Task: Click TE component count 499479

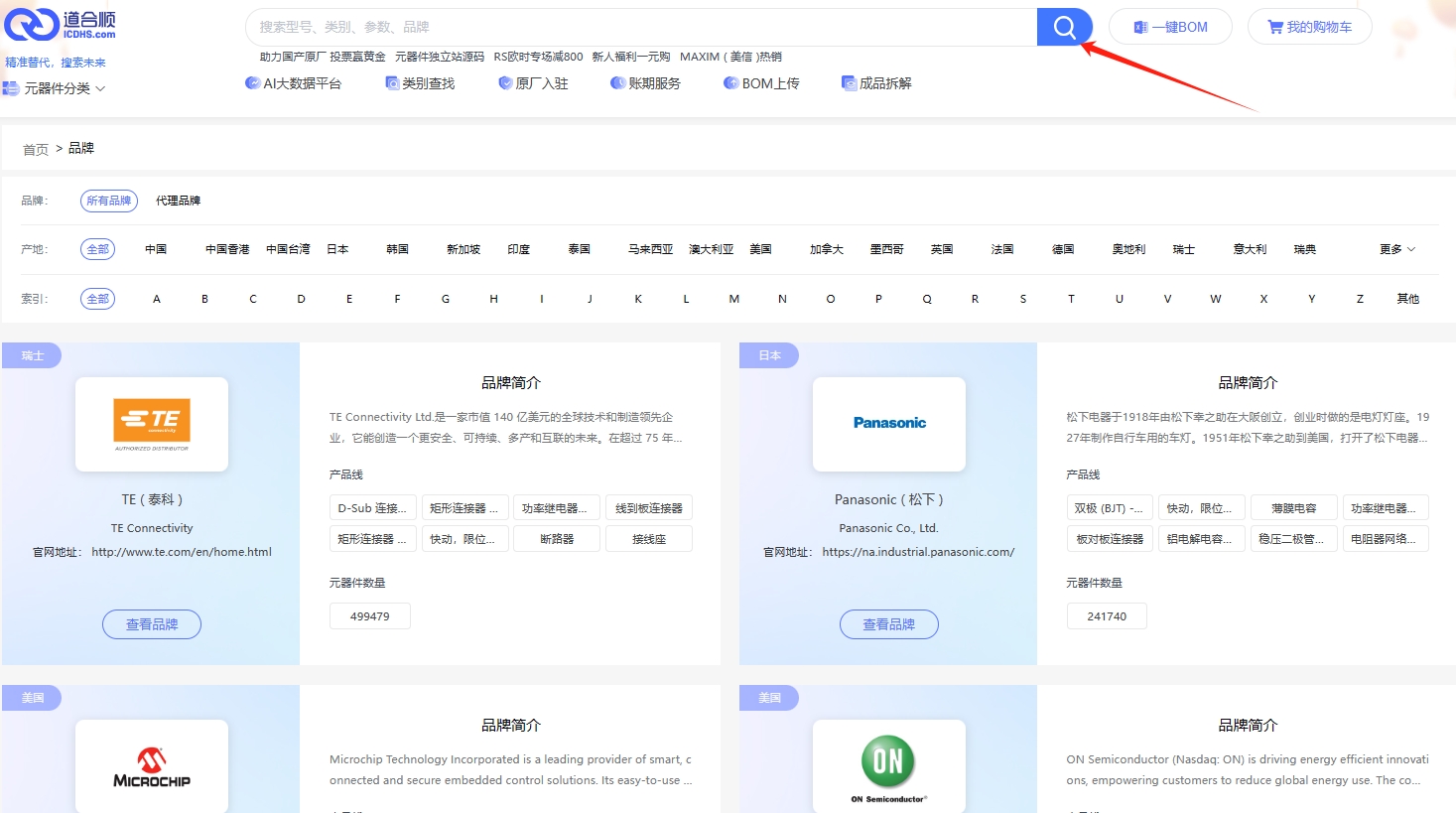Action: (370, 616)
